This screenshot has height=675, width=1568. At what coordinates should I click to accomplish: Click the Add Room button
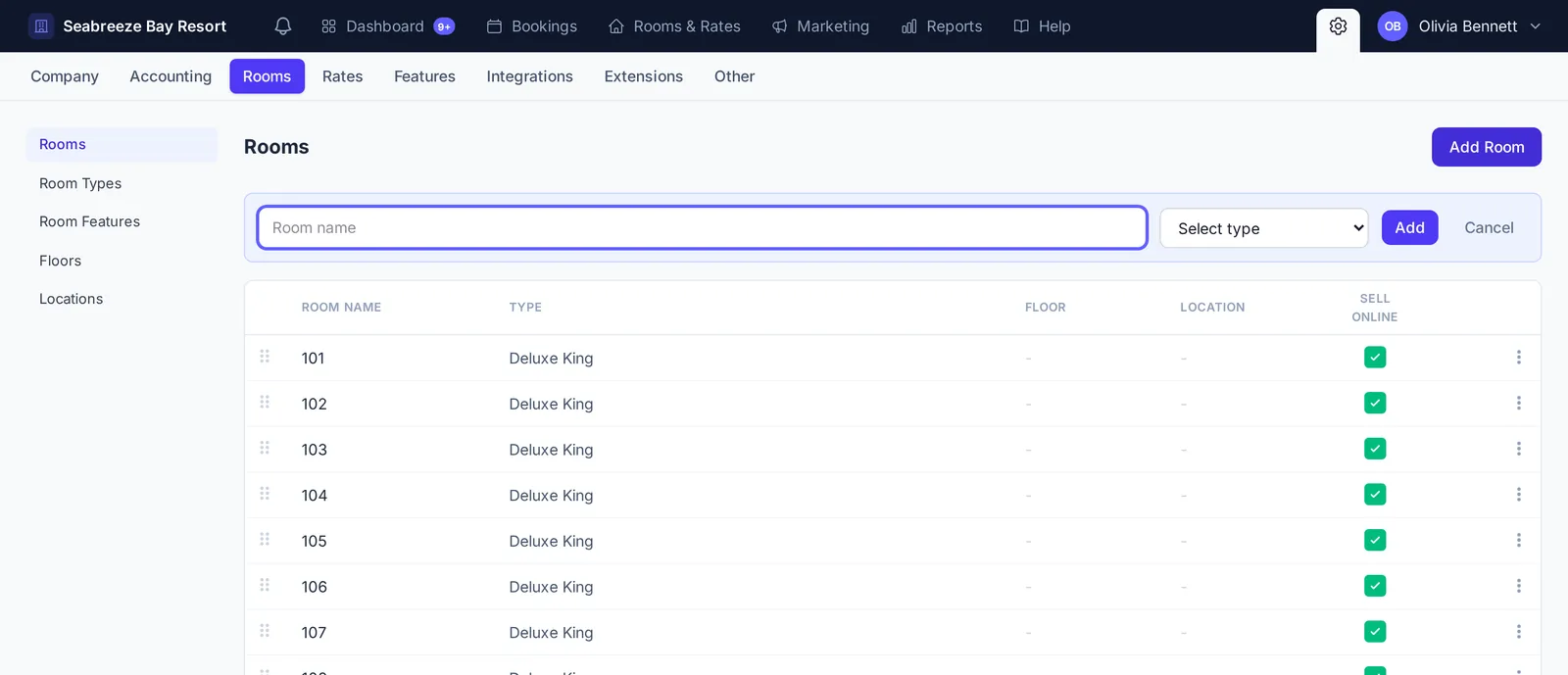point(1487,147)
